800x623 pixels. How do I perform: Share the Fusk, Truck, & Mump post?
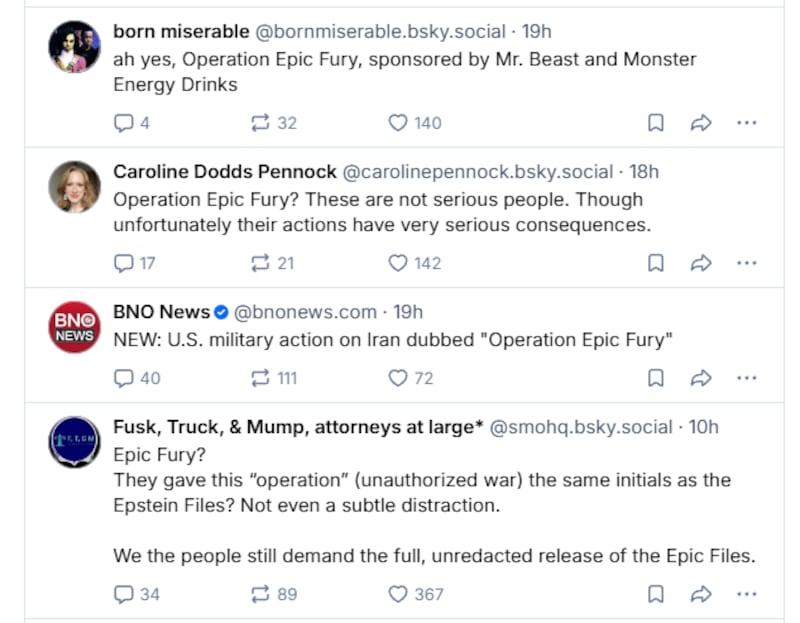tap(701, 594)
